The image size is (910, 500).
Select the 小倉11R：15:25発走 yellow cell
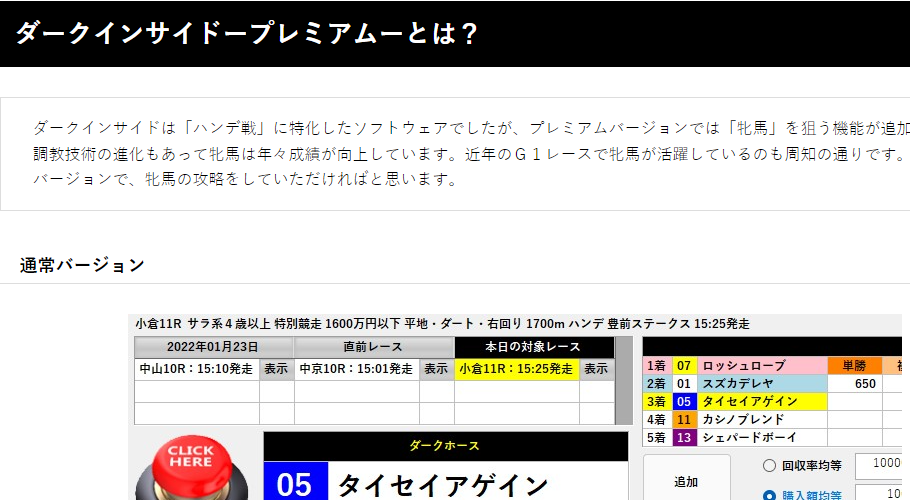point(517,369)
